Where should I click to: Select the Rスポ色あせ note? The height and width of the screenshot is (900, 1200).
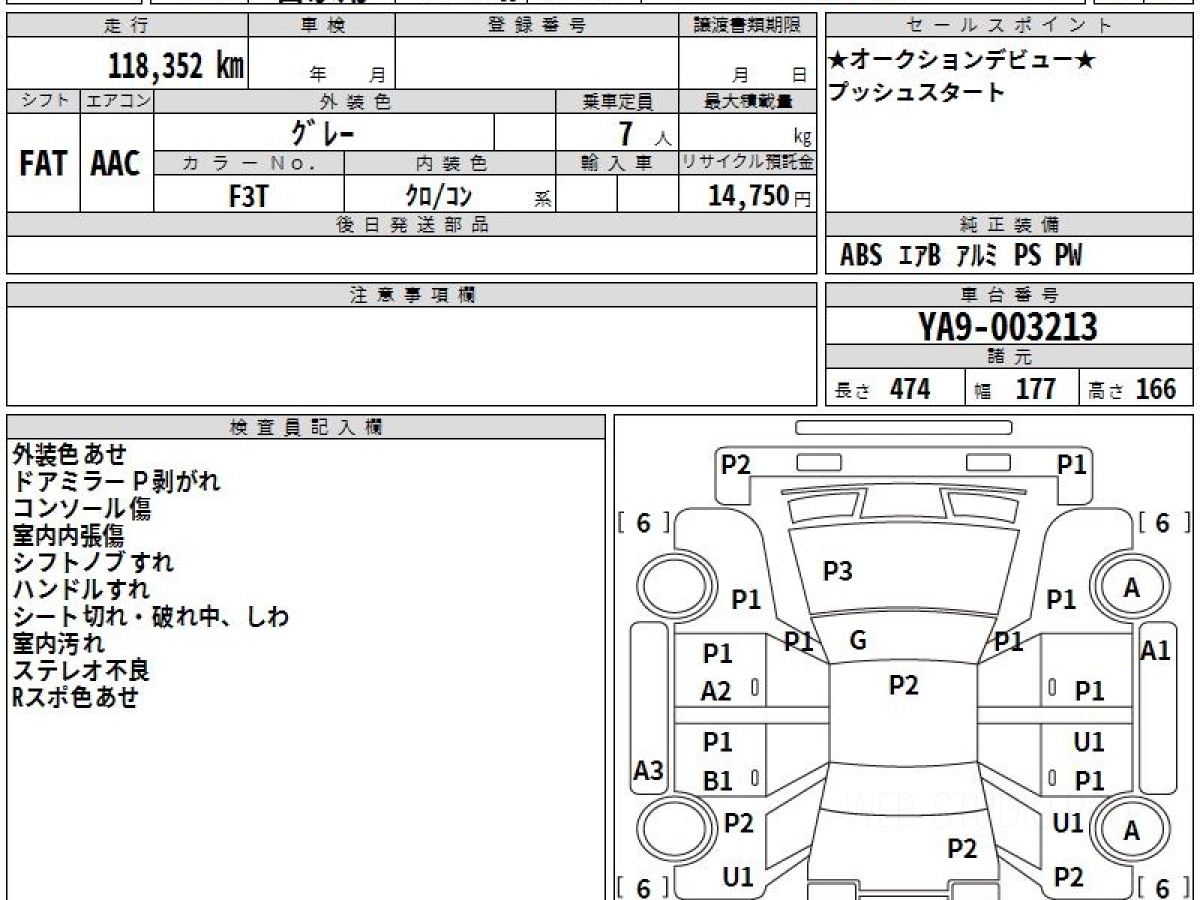coord(75,697)
